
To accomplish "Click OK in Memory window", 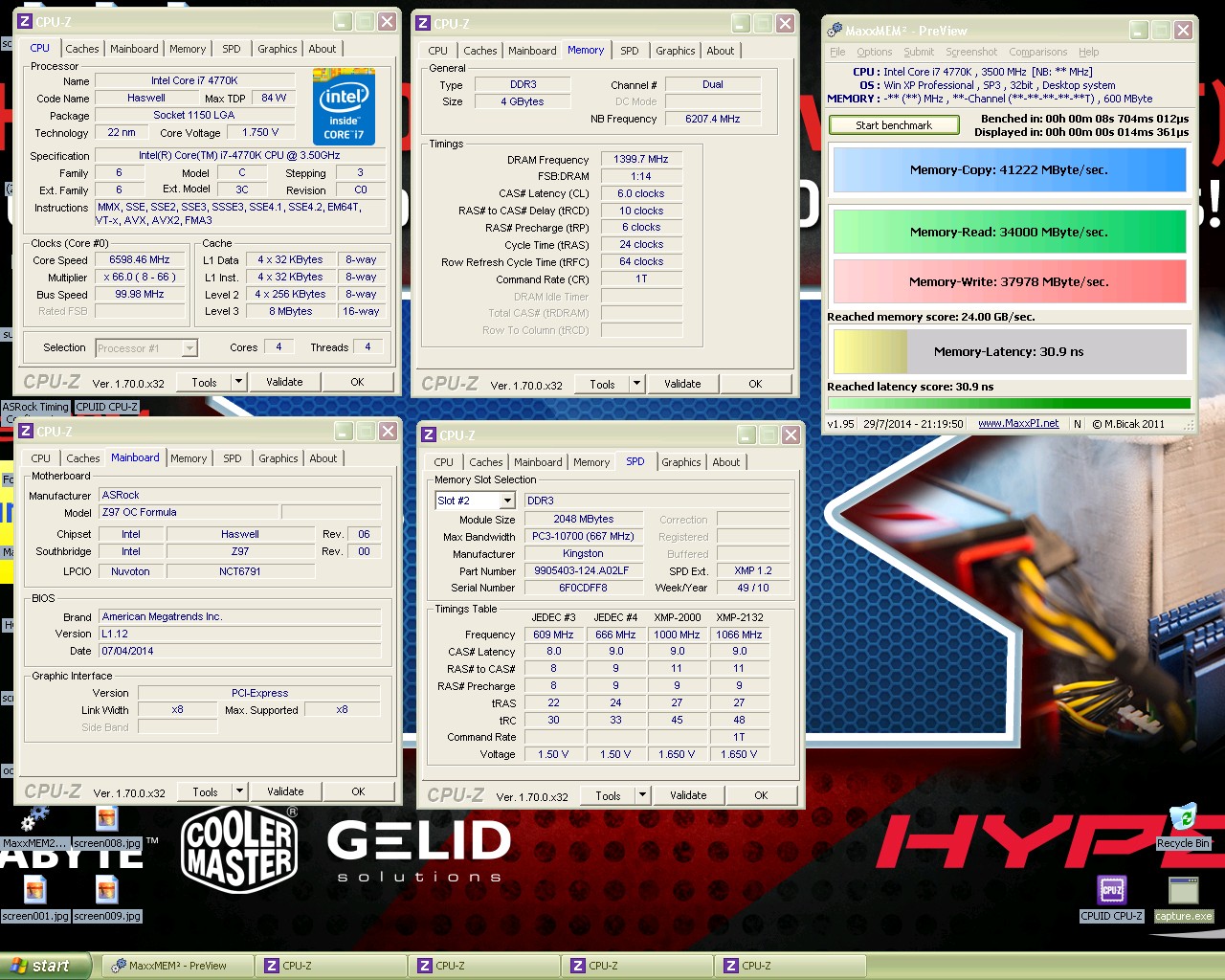I will [x=755, y=384].
